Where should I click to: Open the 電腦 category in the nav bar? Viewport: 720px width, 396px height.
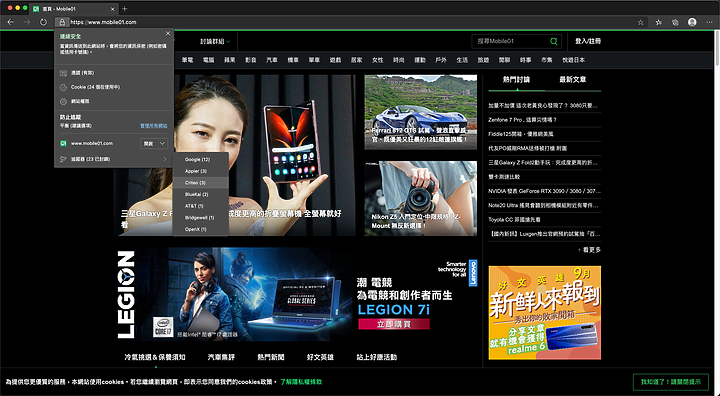point(208,60)
